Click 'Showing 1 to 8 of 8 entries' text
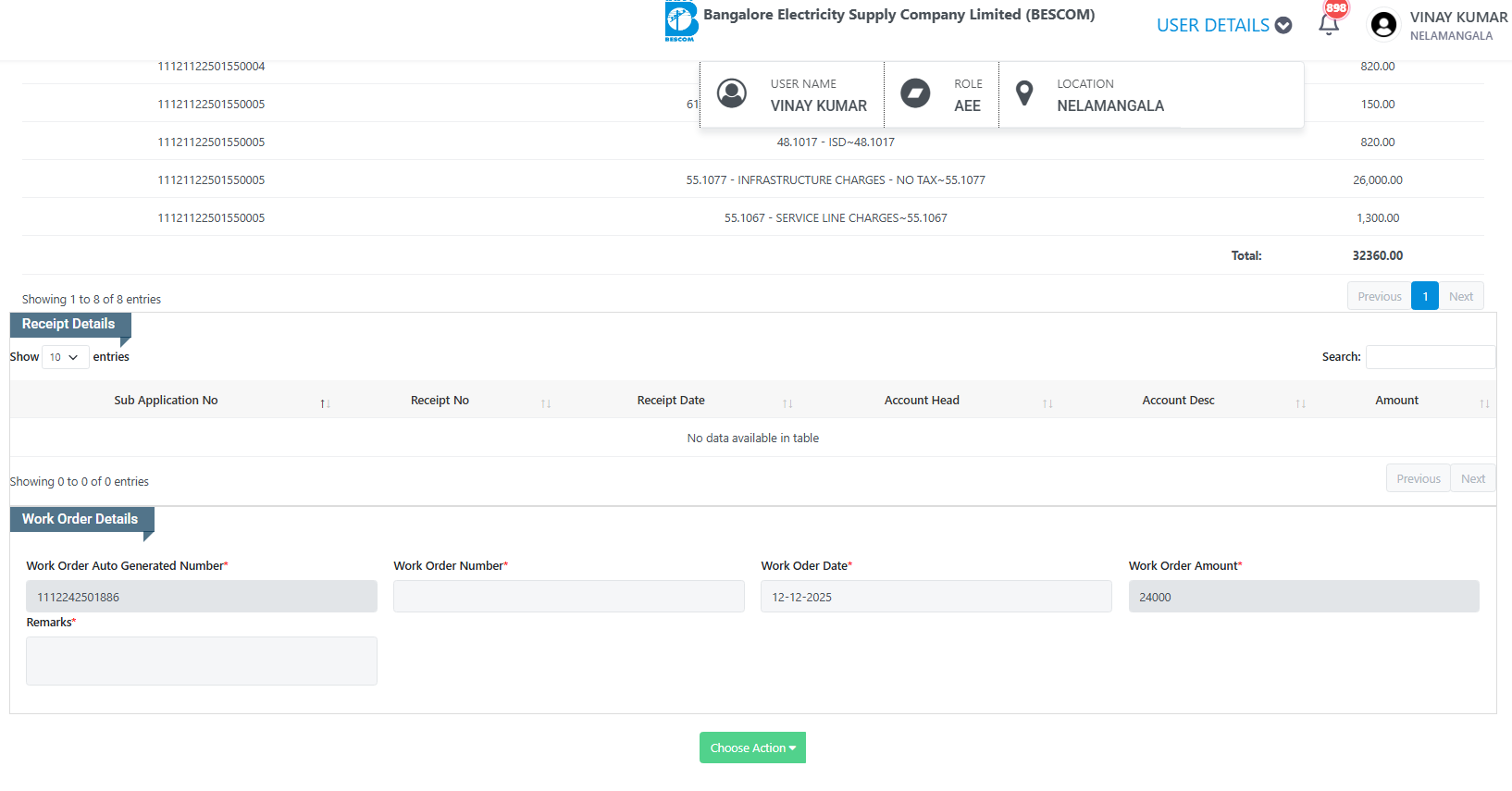The width and height of the screenshot is (1512, 791). tap(92, 300)
